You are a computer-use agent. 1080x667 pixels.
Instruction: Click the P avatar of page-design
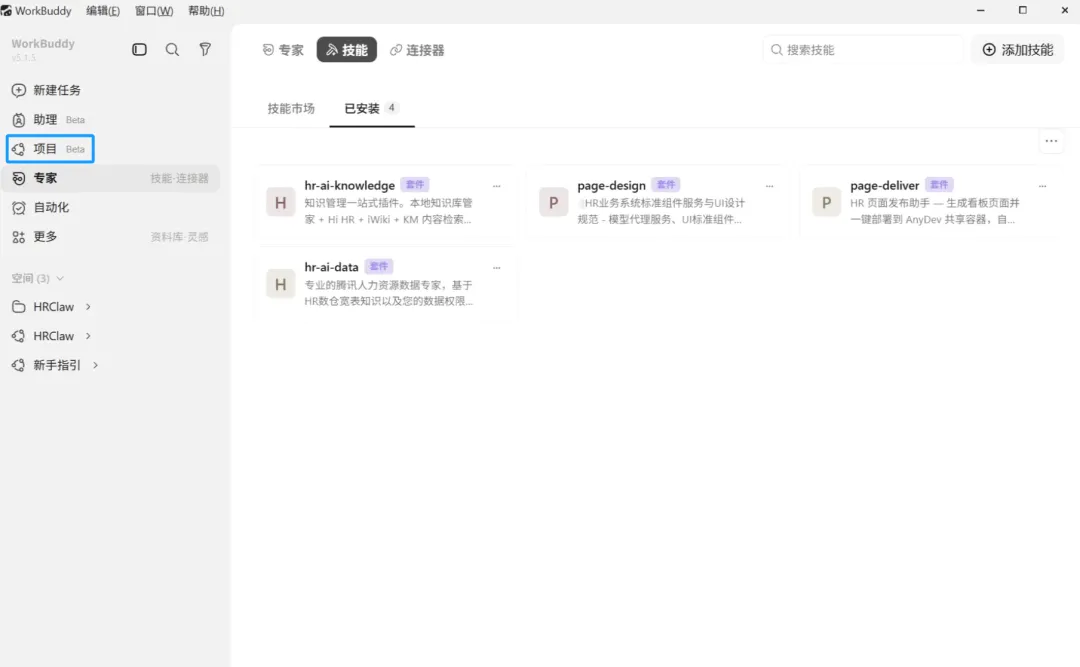[553, 203]
